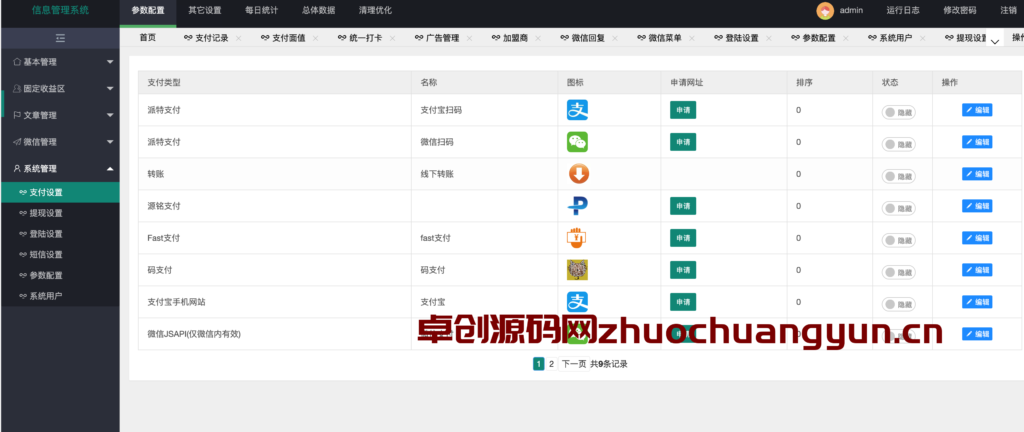The image size is (1024, 432).
Task: Close the 支付记录 tab
Action: click(238, 39)
